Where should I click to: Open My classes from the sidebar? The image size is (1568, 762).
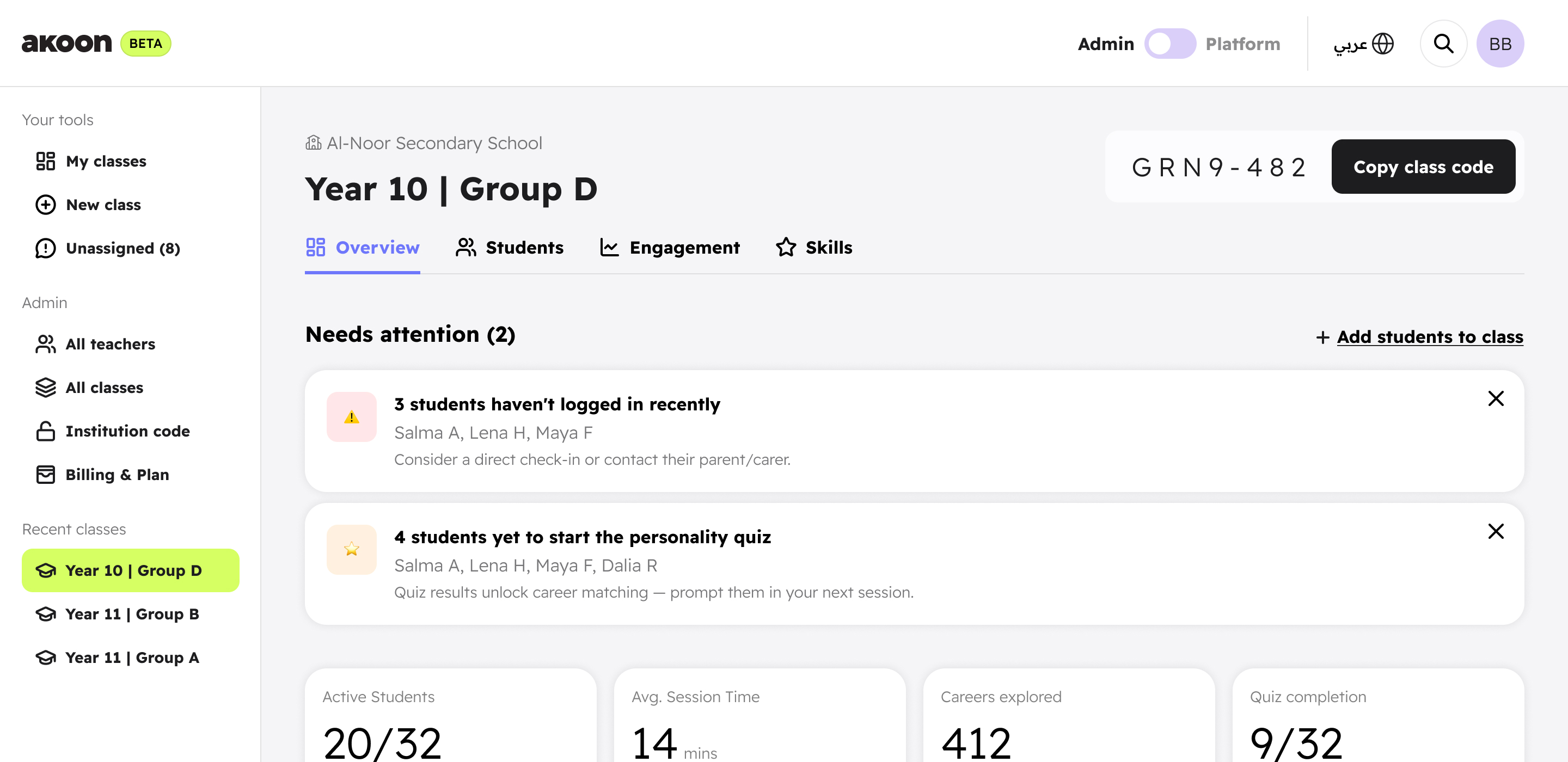[x=91, y=161]
